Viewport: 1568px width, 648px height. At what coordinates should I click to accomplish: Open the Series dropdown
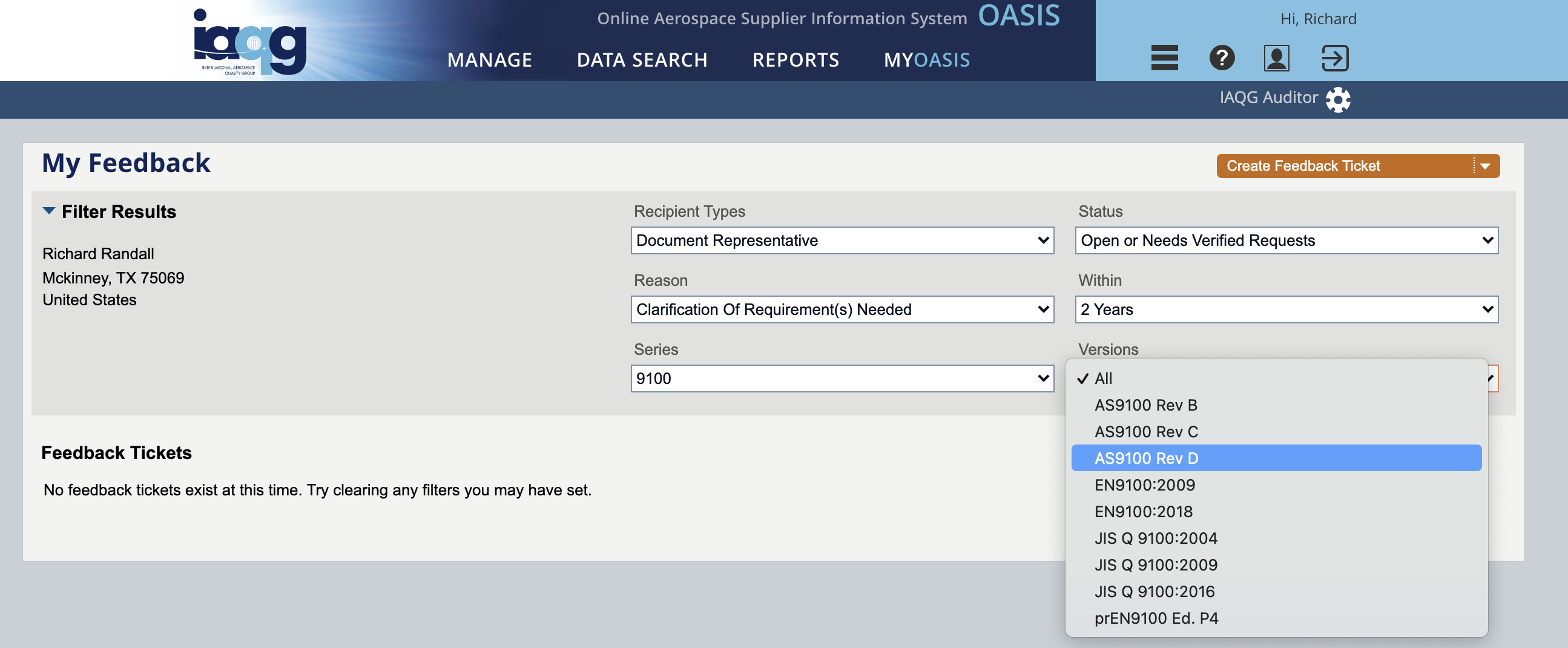(x=843, y=379)
